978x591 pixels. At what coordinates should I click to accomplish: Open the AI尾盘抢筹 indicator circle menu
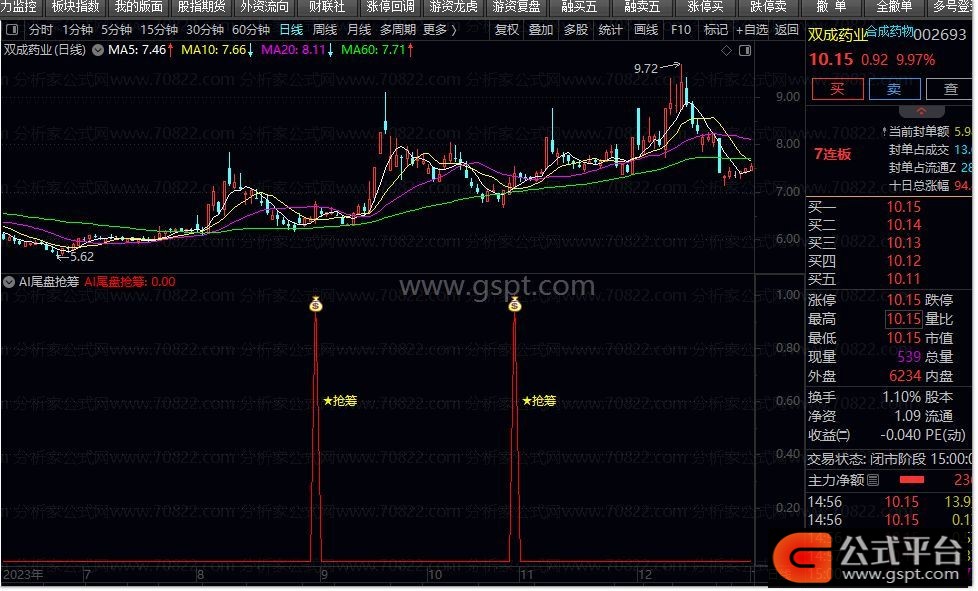pos(9,282)
